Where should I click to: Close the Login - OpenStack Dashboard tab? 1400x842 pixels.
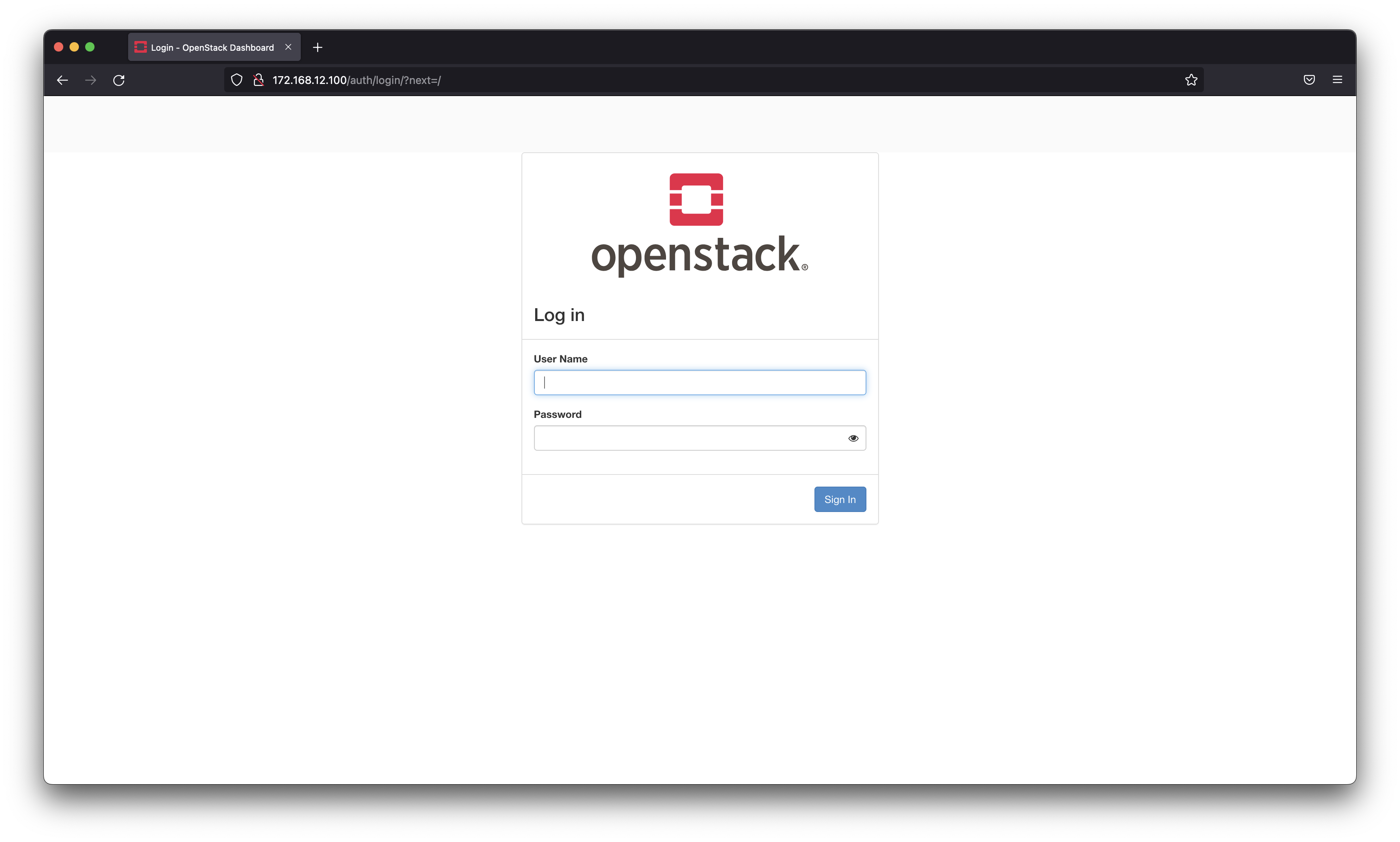(x=288, y=47)
